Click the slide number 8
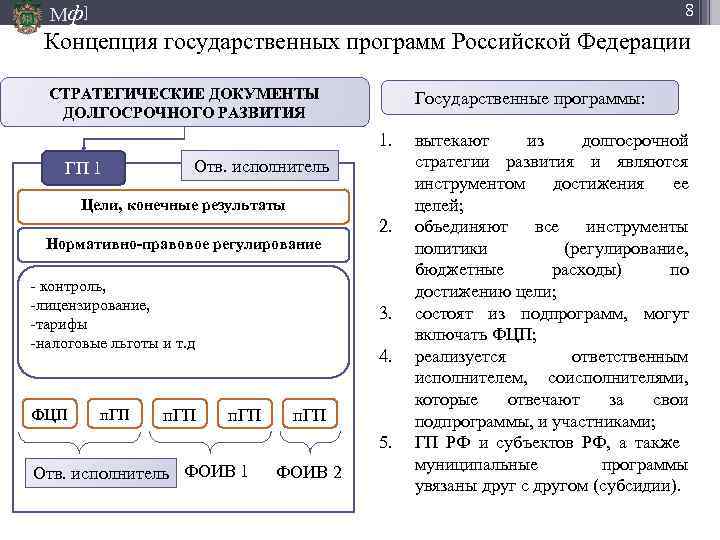 pos(689,10)
